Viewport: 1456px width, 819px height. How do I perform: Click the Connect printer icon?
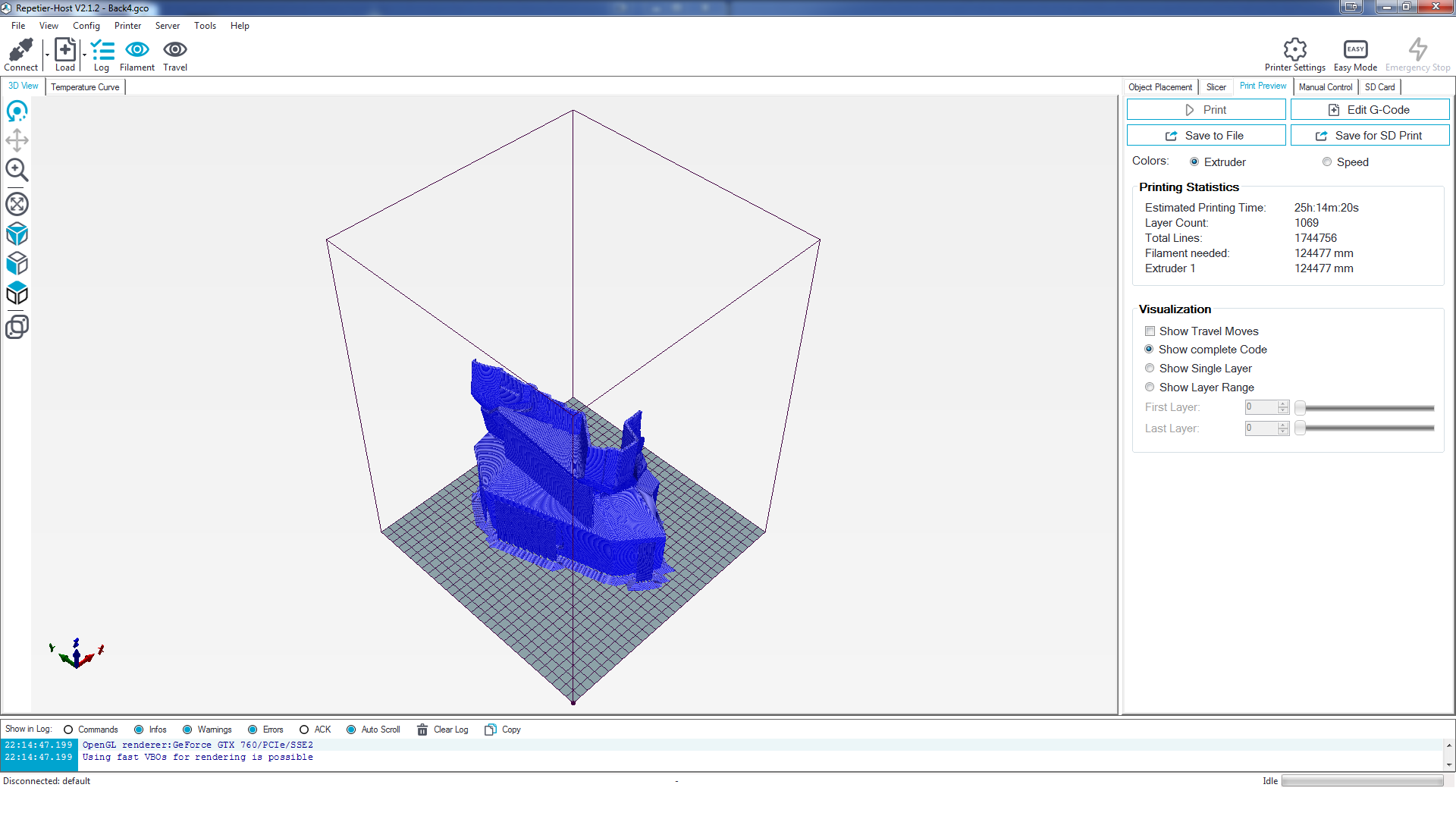click(20, 51)
